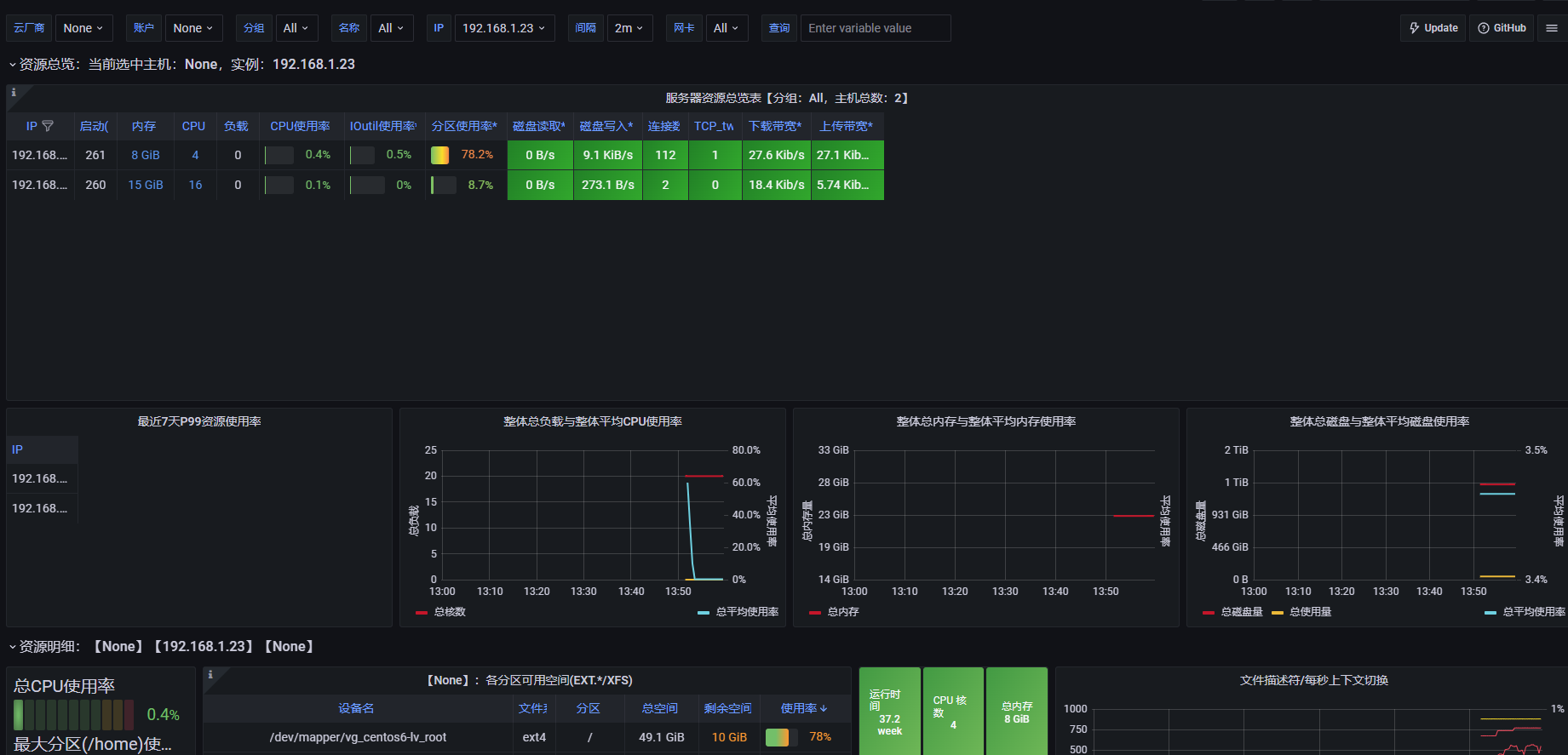Open the IP 192.168.1.23 dropdown

(504, 28)
